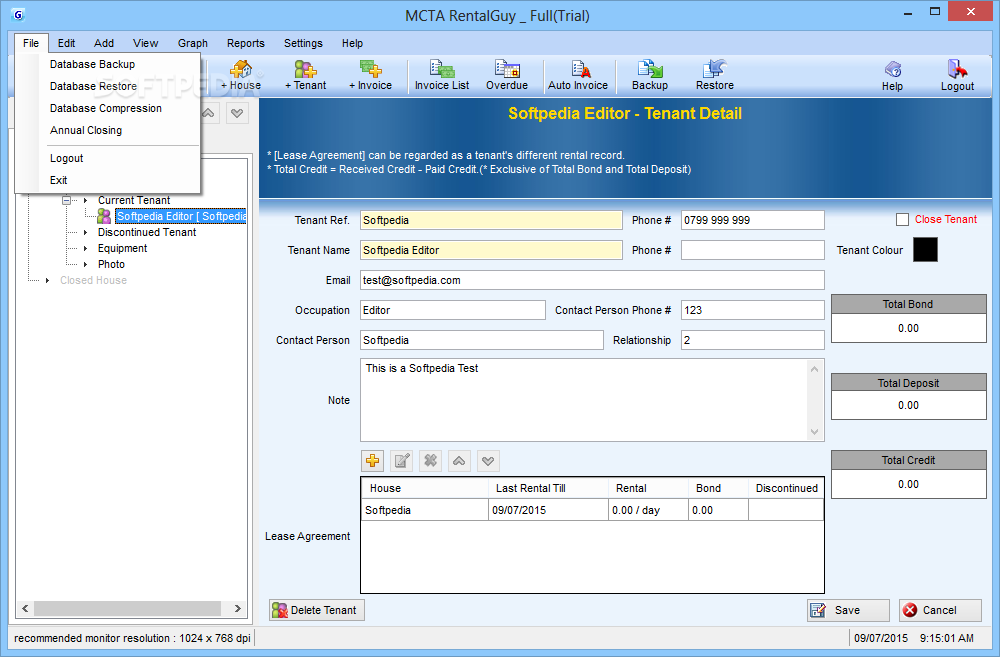Click the Restore toolbar icon
Viewport: 1000px width, 657px height.
coord(715,75)
